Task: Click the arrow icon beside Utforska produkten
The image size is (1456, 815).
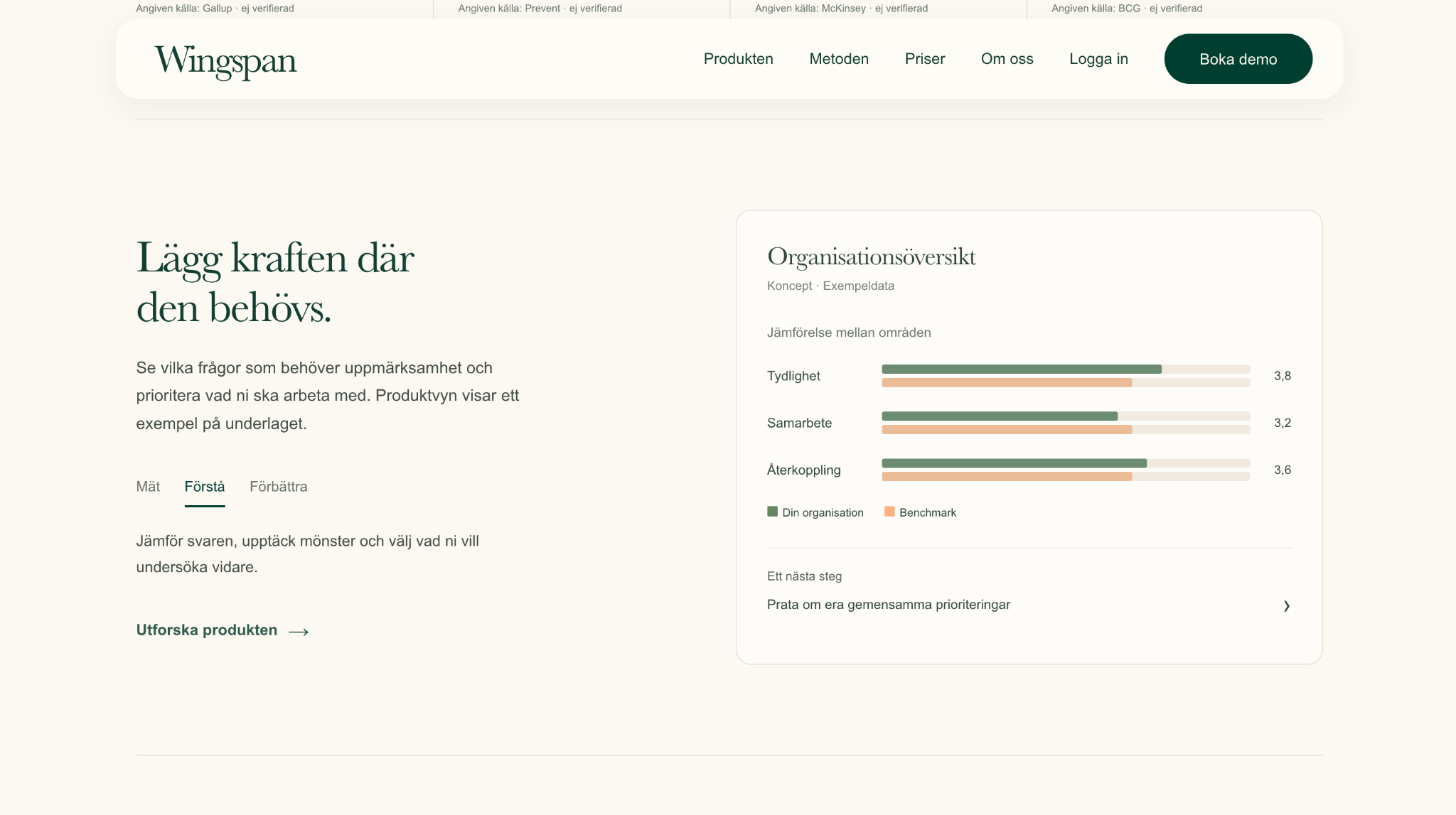Action: (x=299, y=632)
